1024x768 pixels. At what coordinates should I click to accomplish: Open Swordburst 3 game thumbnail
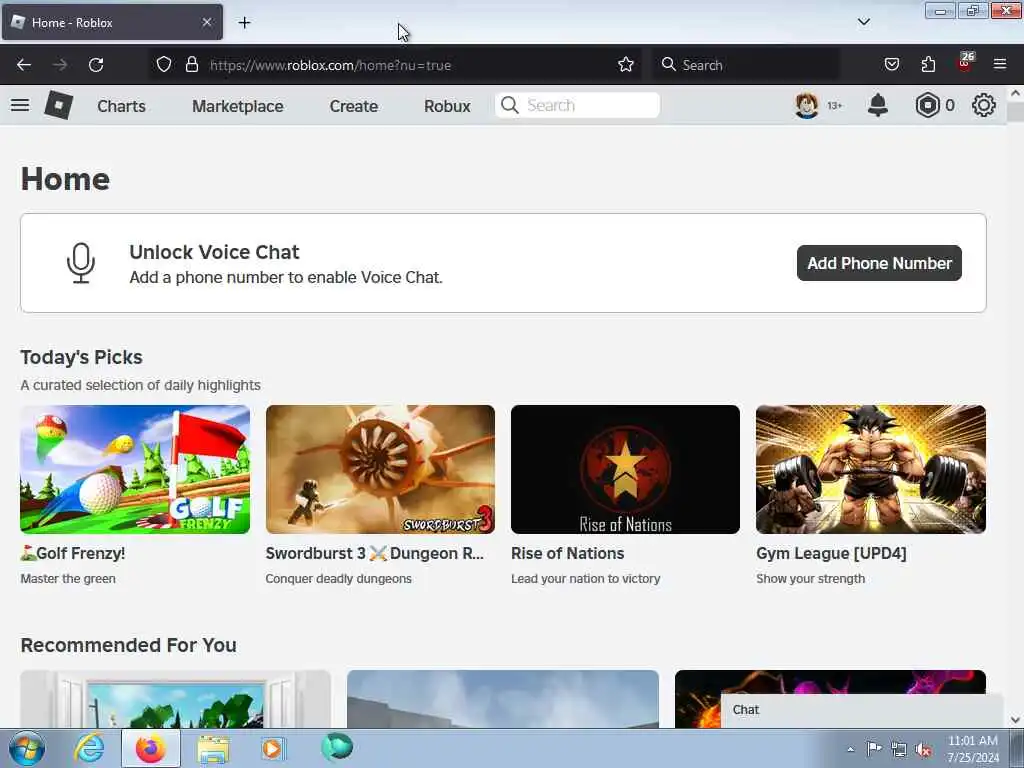click(x=380, y=469)
